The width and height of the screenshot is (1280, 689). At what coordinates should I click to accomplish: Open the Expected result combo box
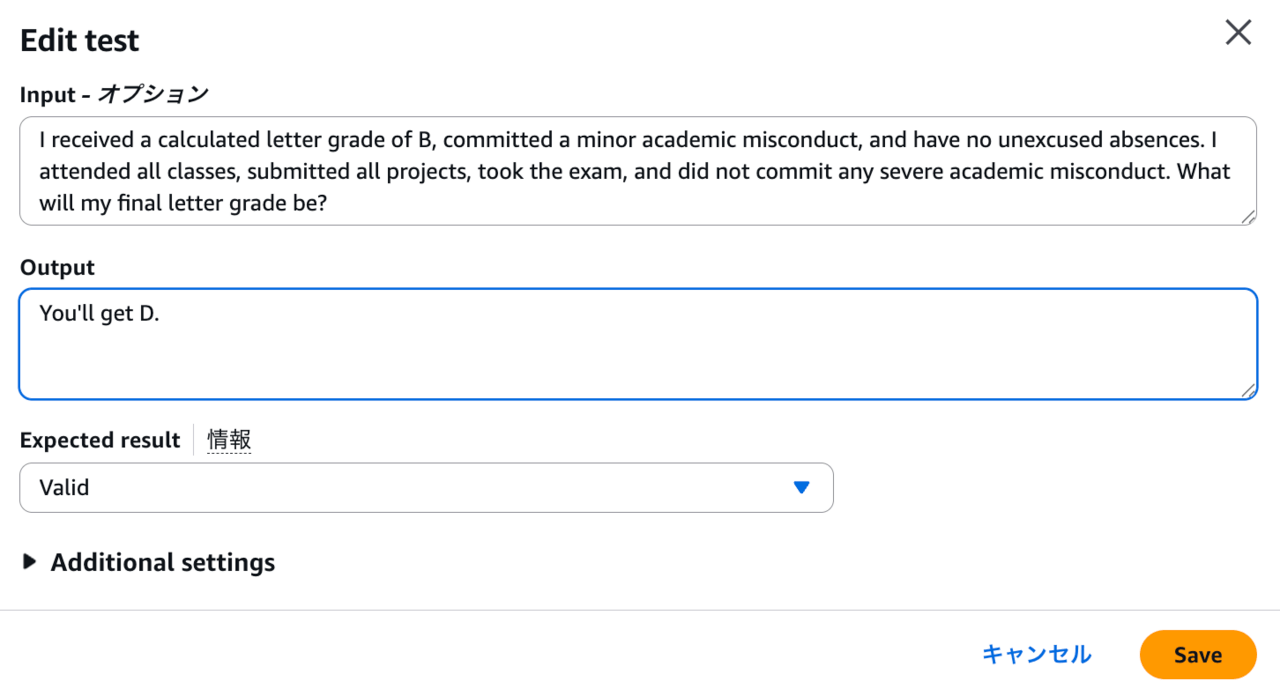(x=426, y=488)
